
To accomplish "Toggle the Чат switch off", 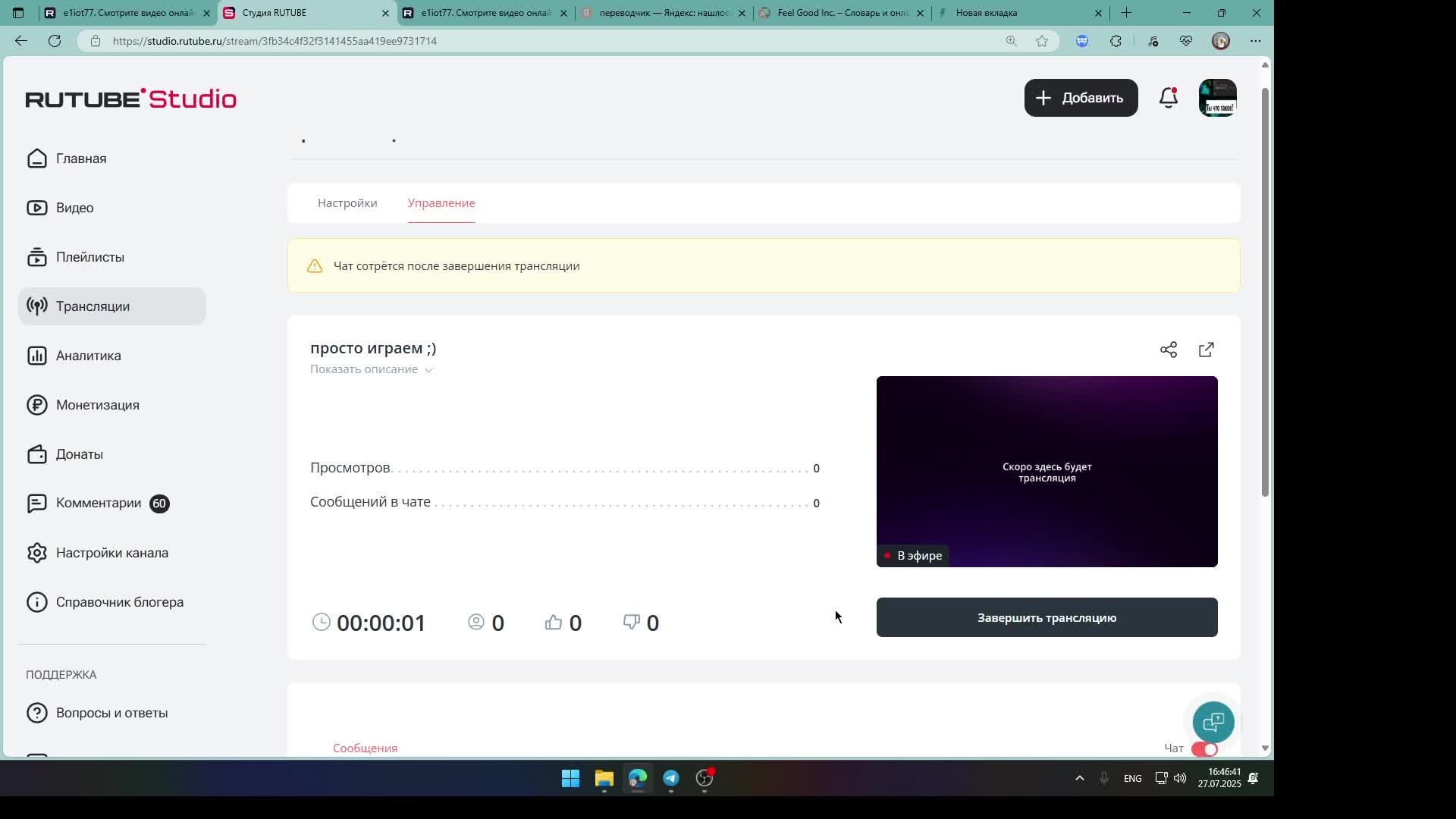I will click(x=1203, y=749).
